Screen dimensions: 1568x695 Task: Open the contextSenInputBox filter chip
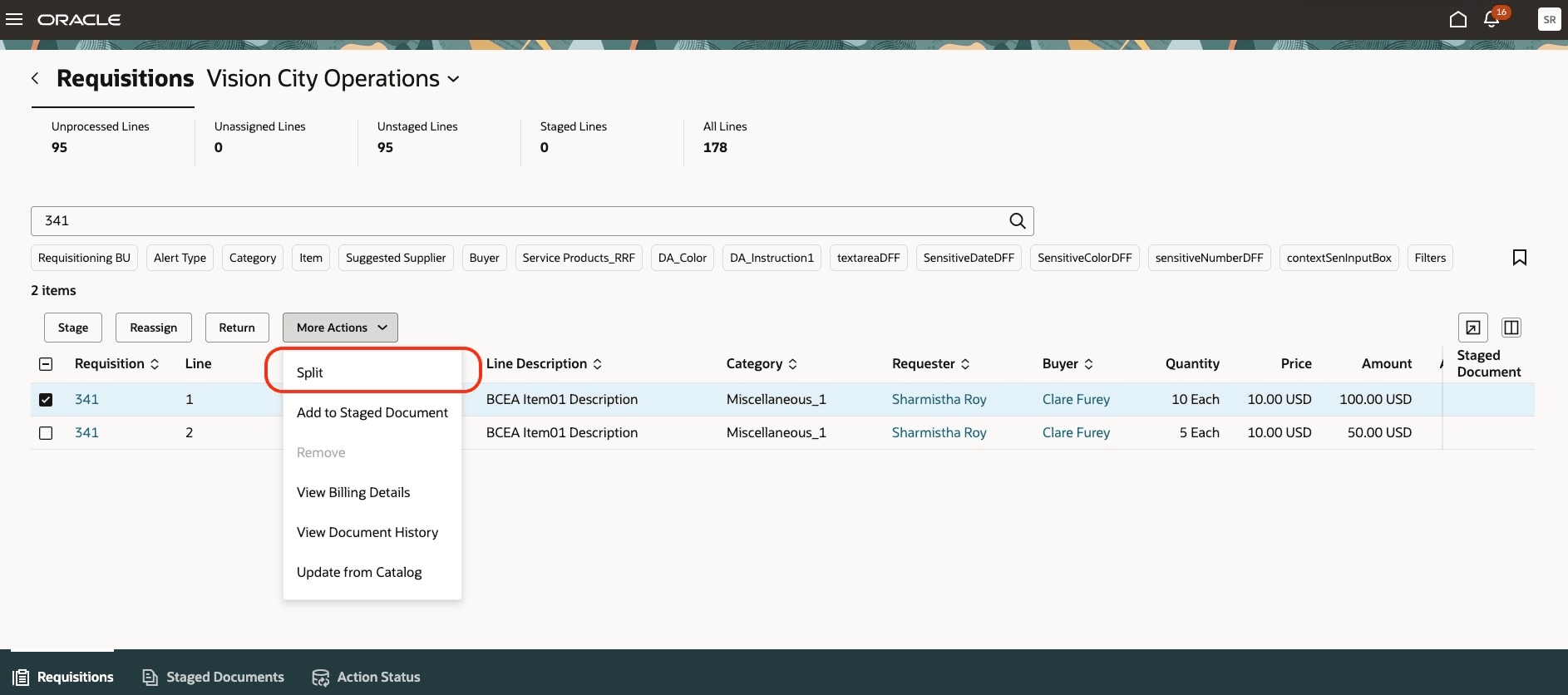[x=1339, y=258]
